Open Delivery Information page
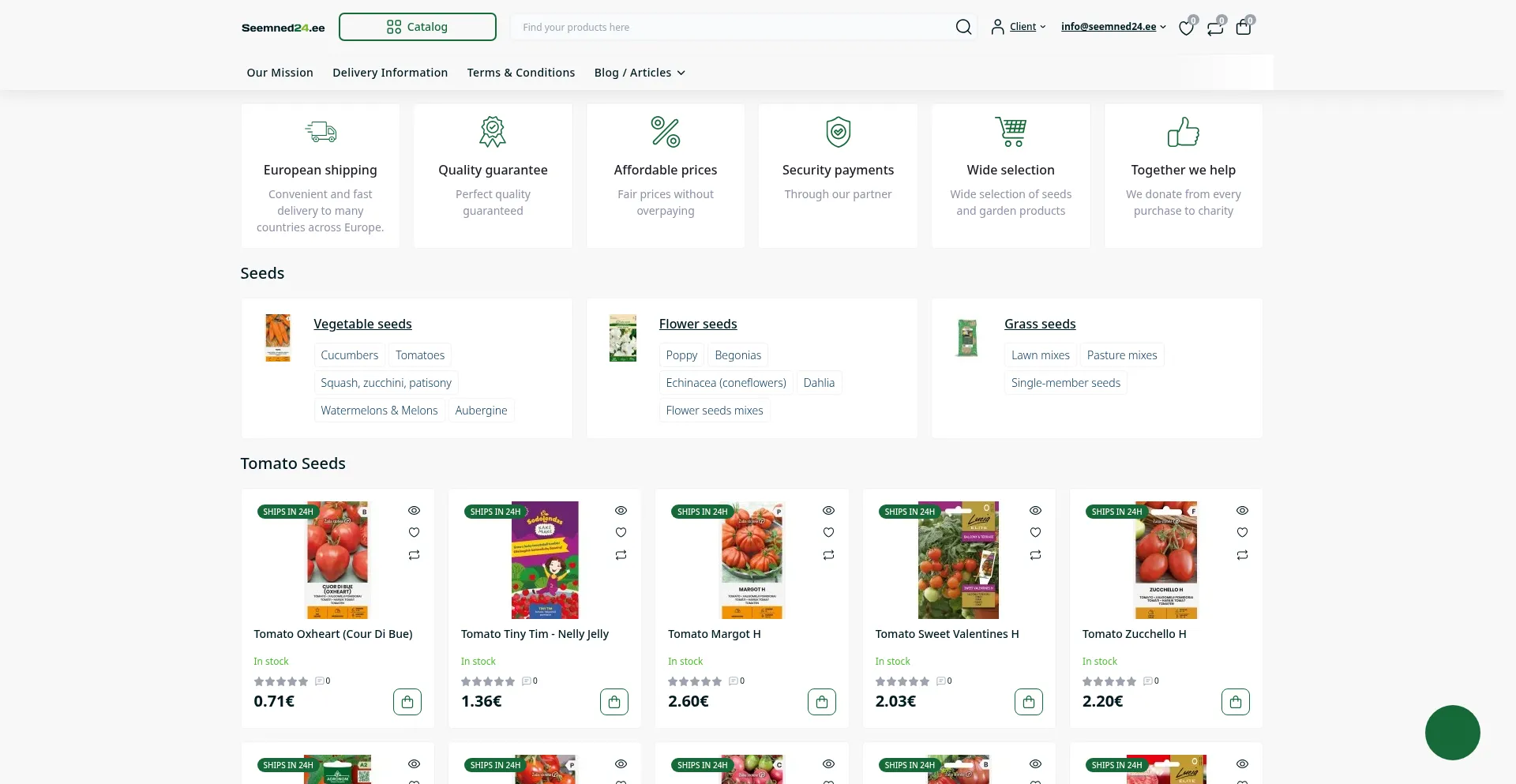This screenshot has width=1516, height=784. 390,73
